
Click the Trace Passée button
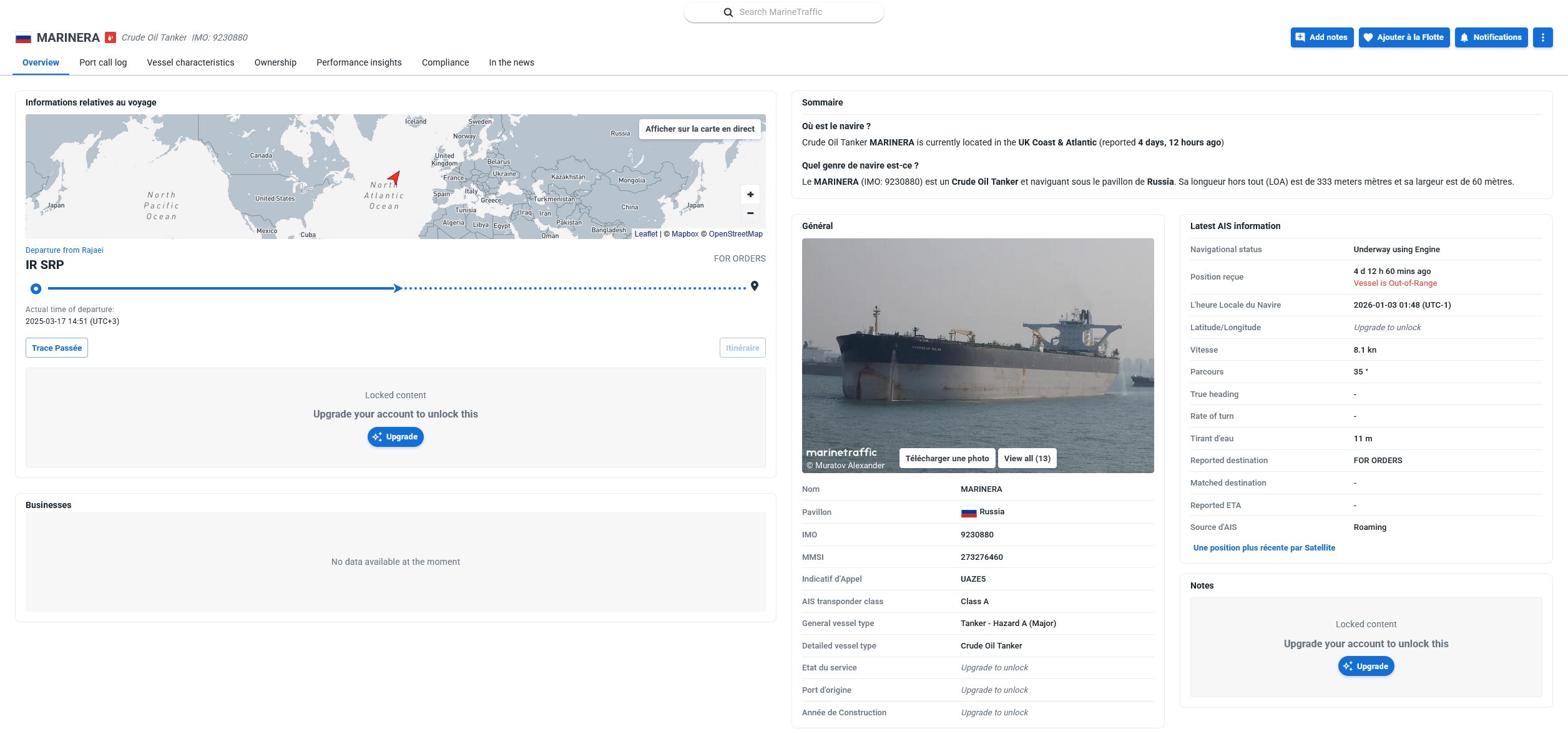(57, 348)
